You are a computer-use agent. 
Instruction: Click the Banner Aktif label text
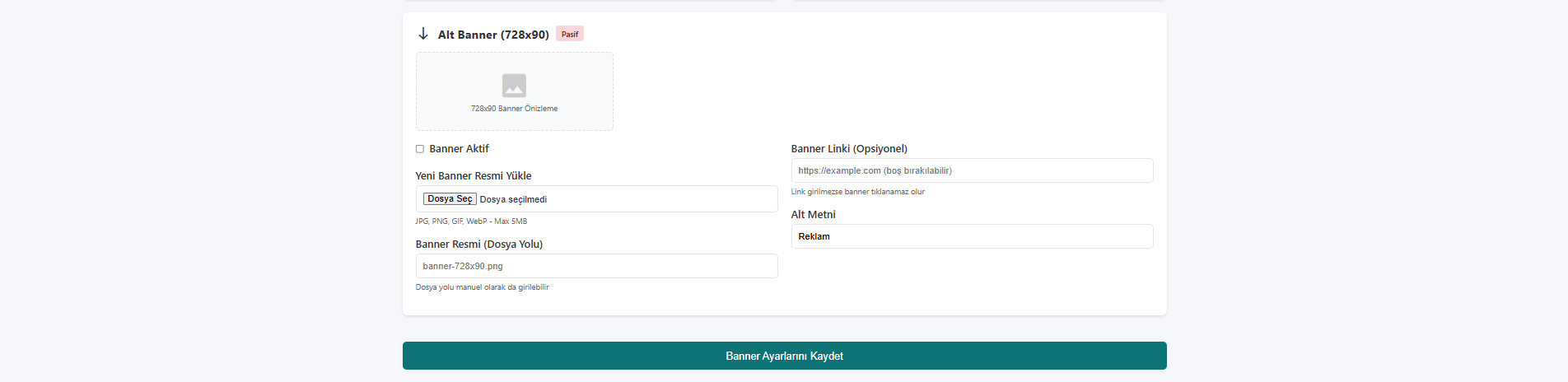[459, 149]
